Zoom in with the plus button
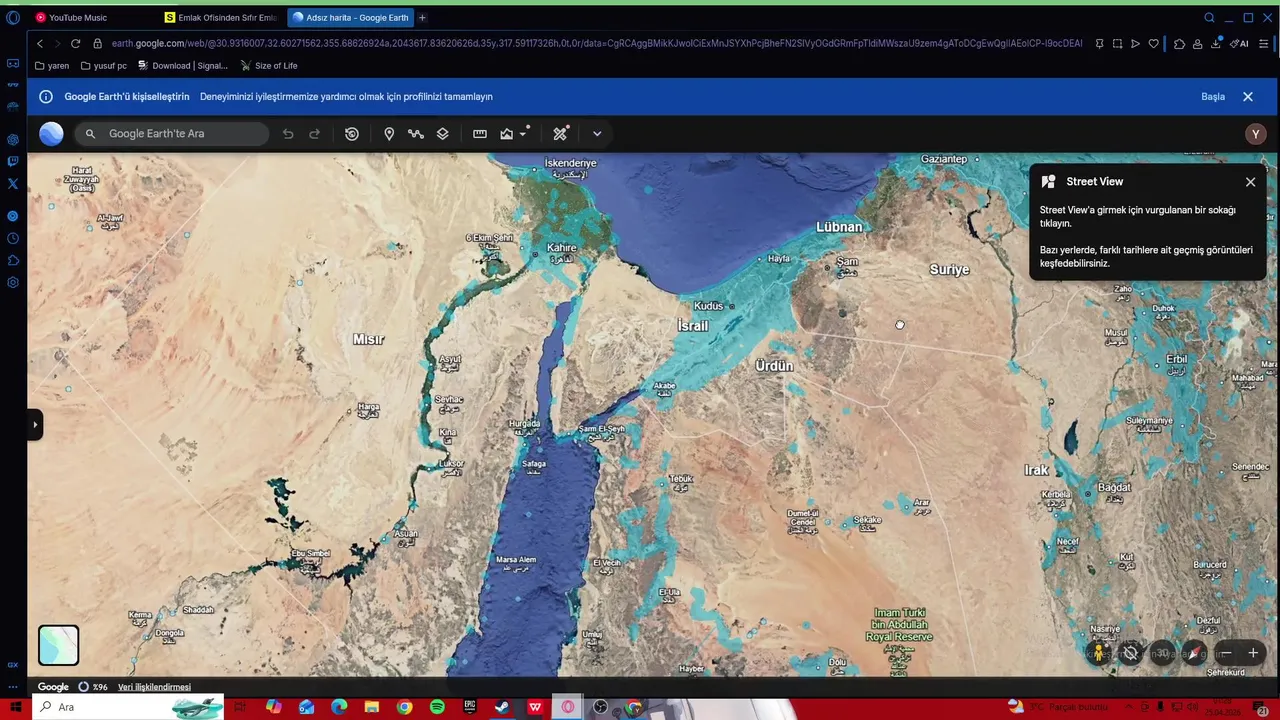Viewport: 1280px width, 720px height. 1253,653
